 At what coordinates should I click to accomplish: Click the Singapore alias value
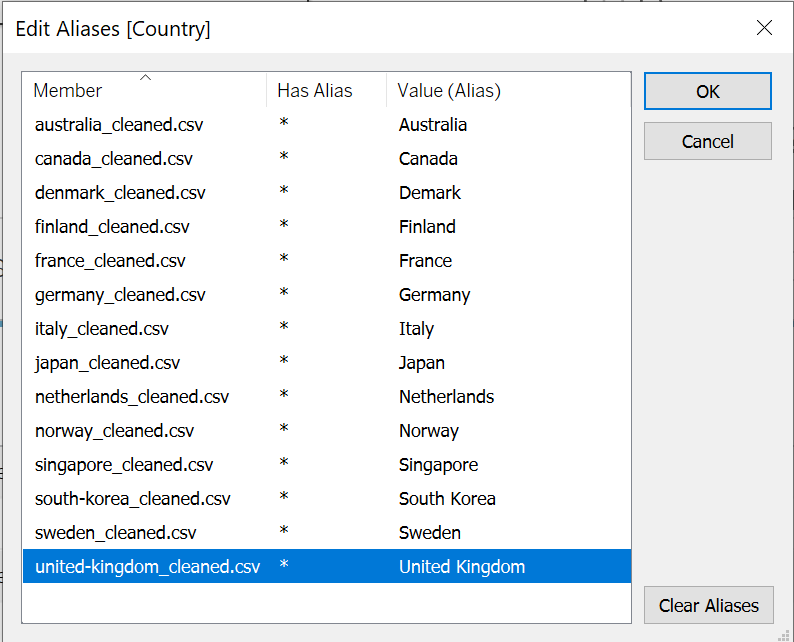pyautogui.click(x=438, y=465)
